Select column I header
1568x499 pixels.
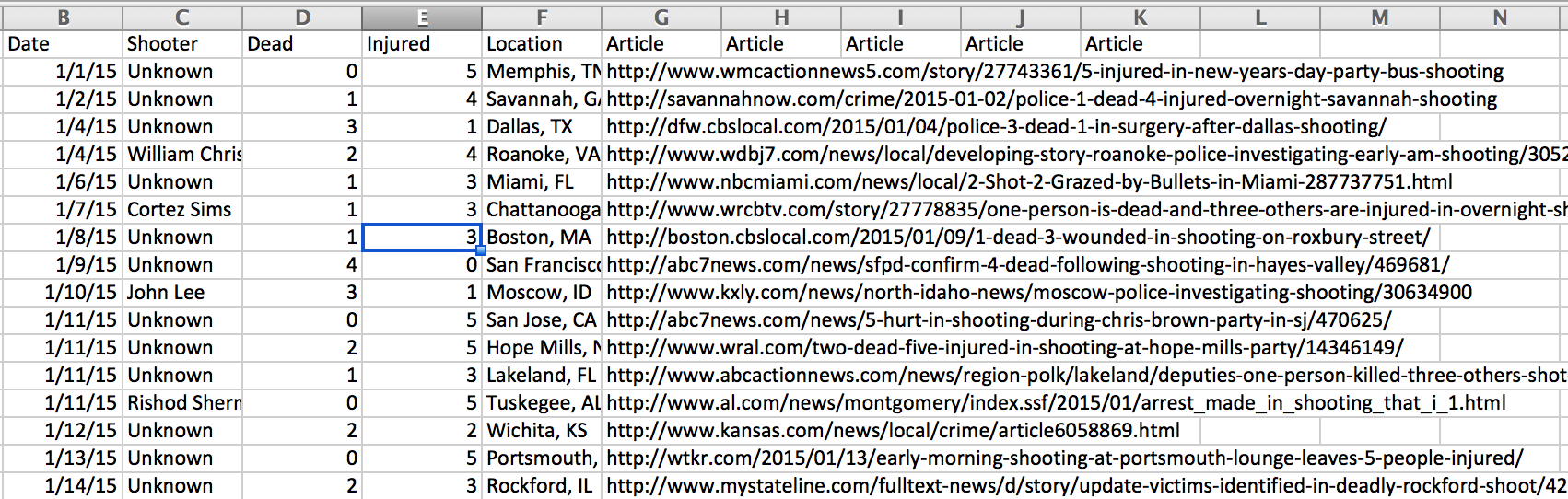click(x=901, y=17)
